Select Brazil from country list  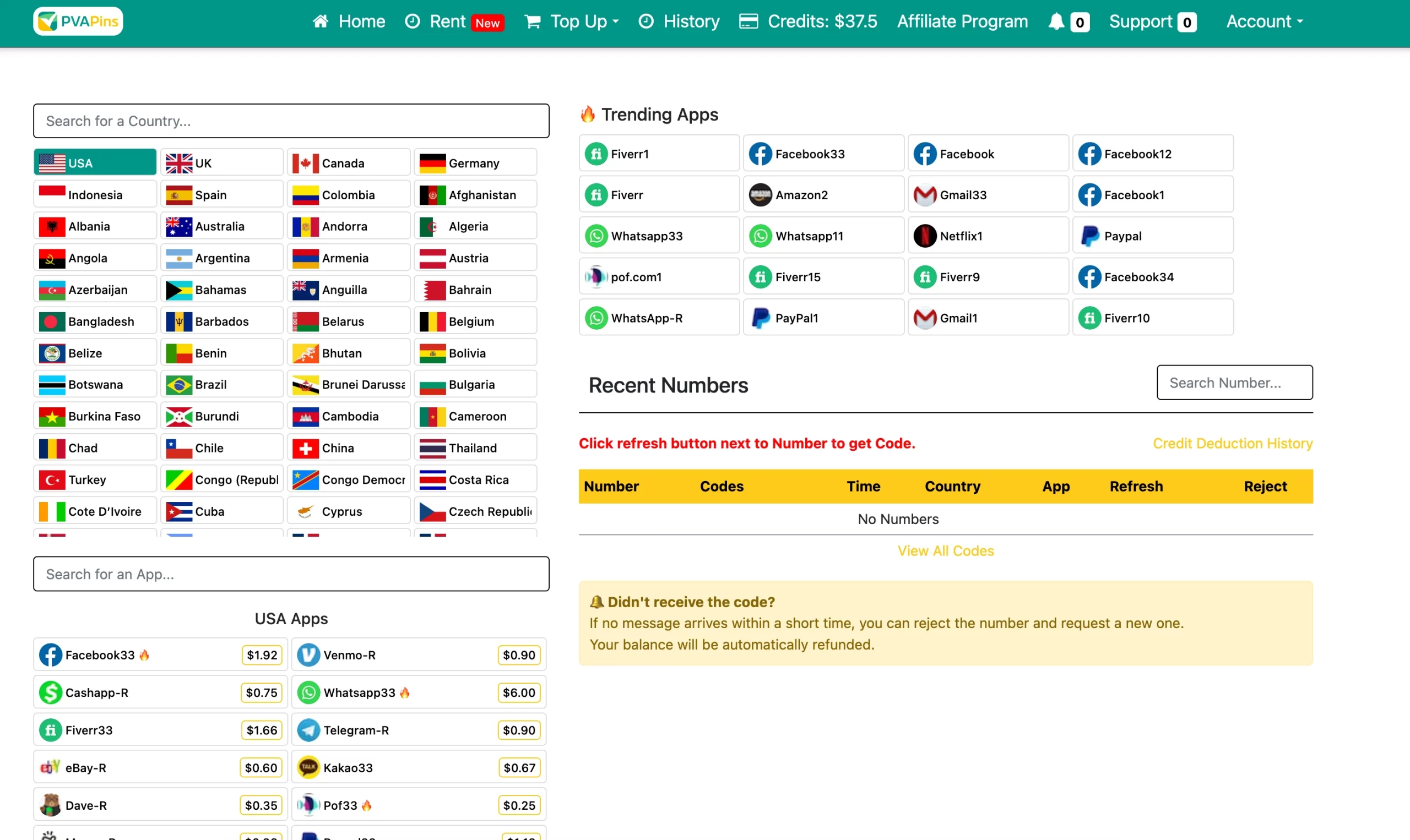pyautogui.click(x=222, y=384)
